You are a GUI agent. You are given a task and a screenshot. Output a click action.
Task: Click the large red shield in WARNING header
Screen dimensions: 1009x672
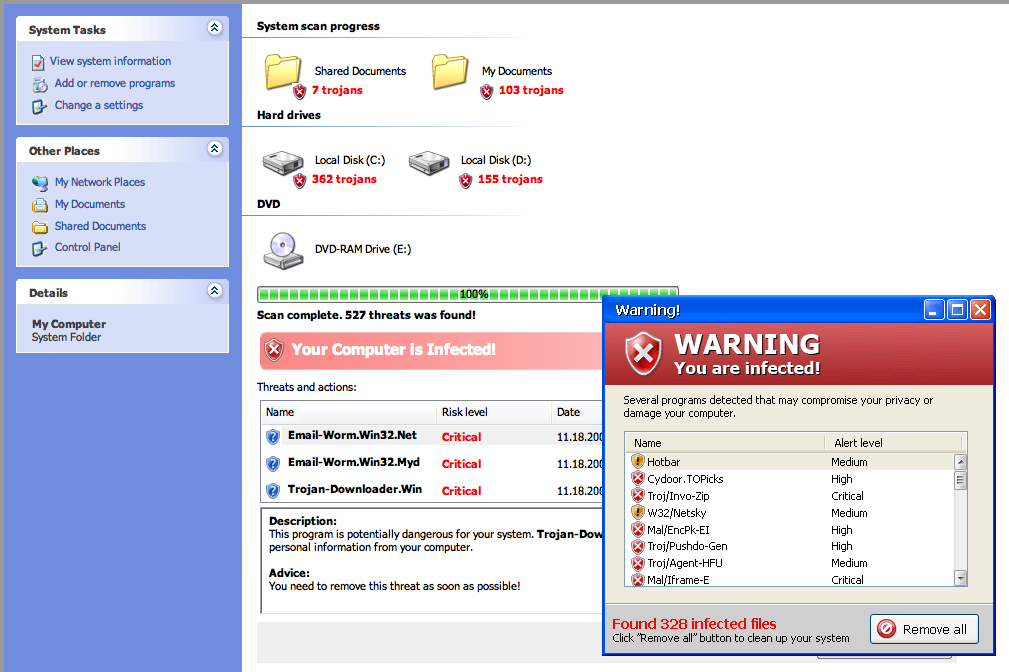coord(643,353)
